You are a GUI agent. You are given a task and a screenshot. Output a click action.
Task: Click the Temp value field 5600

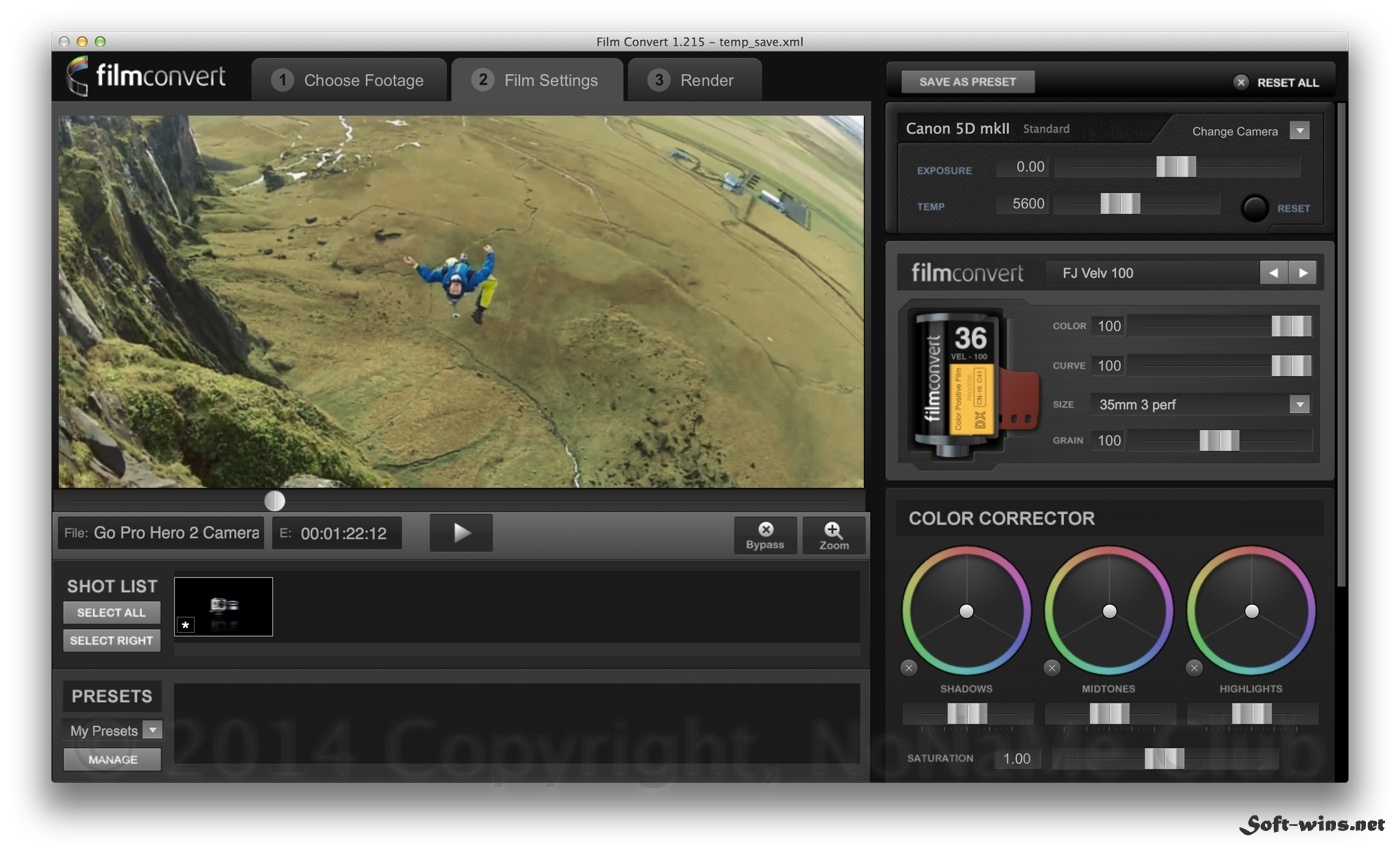tap(1022, 204)
